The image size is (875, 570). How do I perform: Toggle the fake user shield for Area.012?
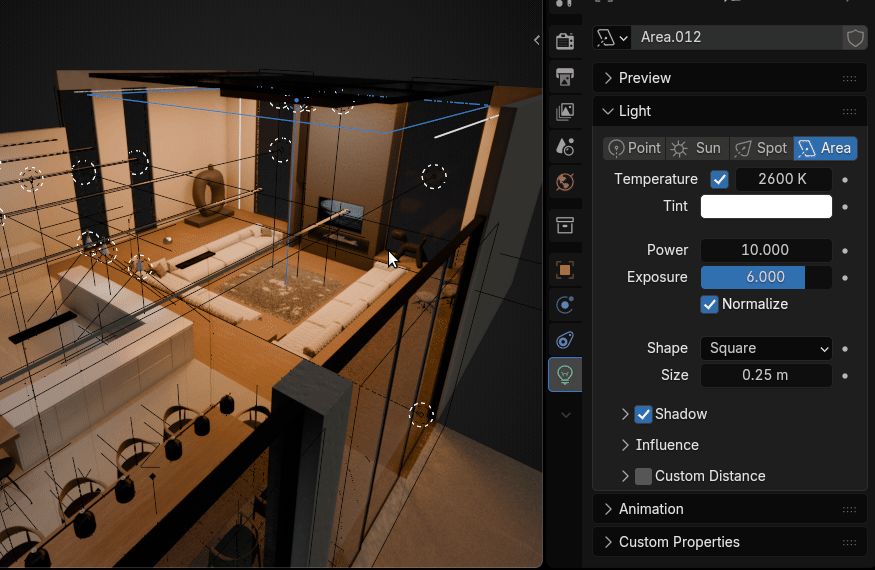coord(855,38)
